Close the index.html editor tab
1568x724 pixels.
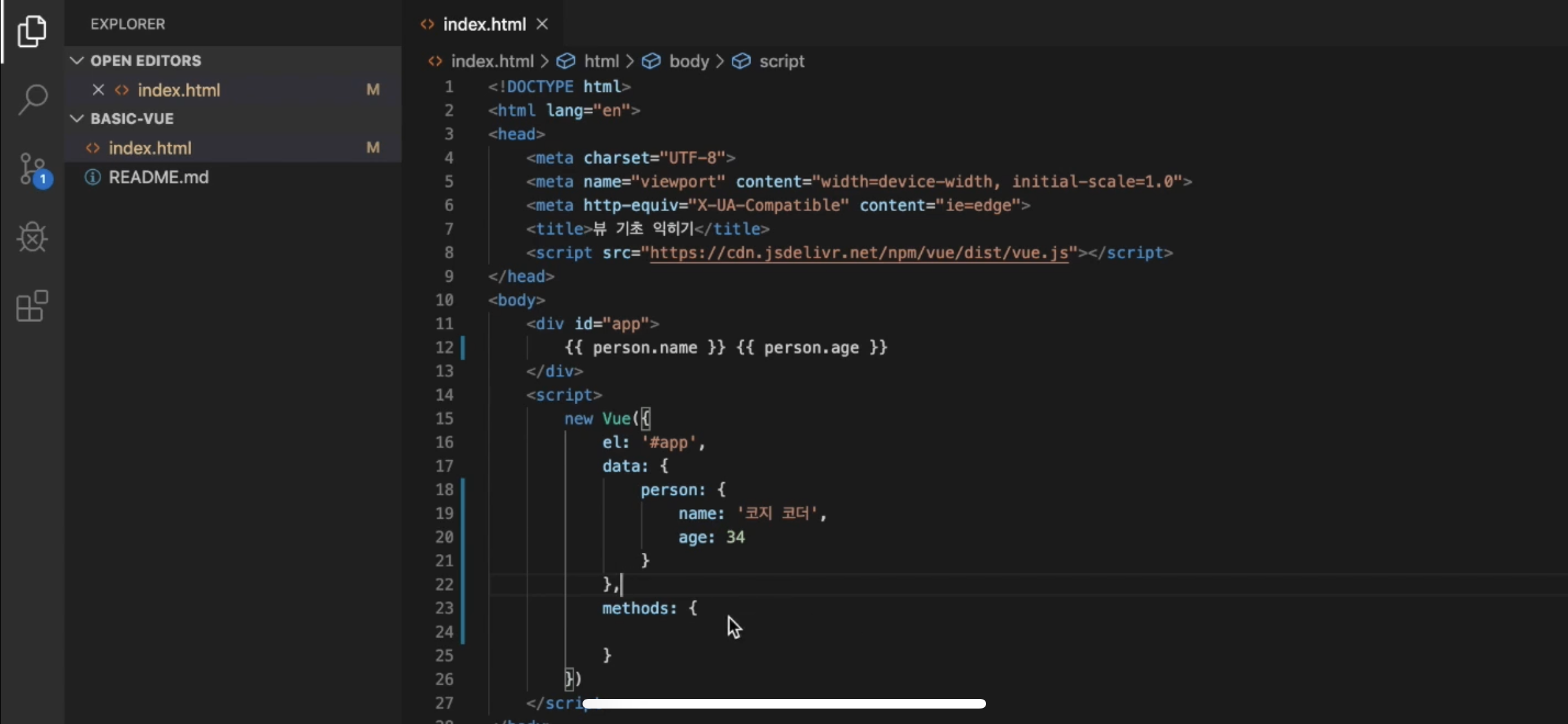click(542, 24)
